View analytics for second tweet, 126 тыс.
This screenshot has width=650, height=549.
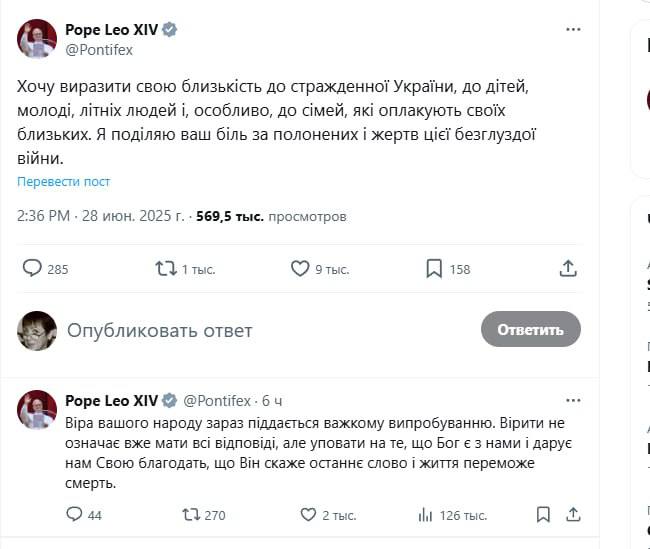coord(425,514)
